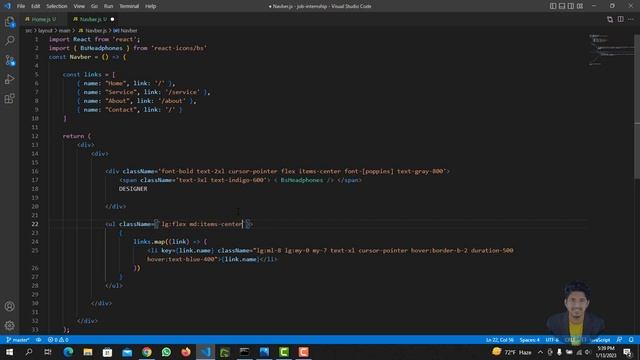Click 'const links = [' on line 5
This screenshot has height=360, width=640.
(x=89, y=74)
